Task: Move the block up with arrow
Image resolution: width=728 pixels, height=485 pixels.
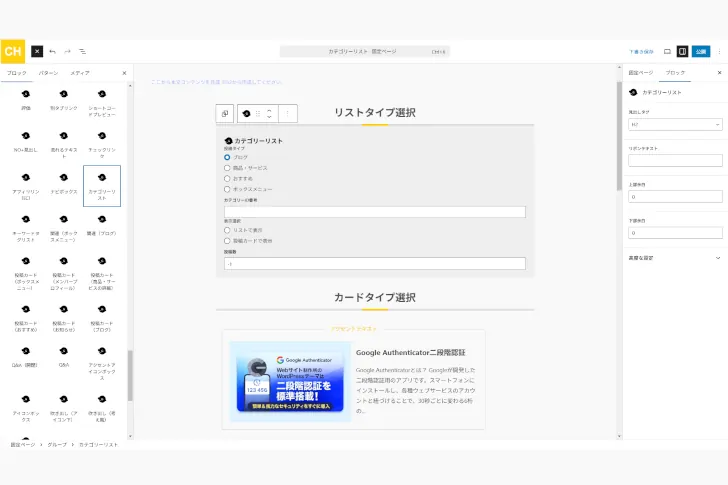Action: [x=269, y=110]
